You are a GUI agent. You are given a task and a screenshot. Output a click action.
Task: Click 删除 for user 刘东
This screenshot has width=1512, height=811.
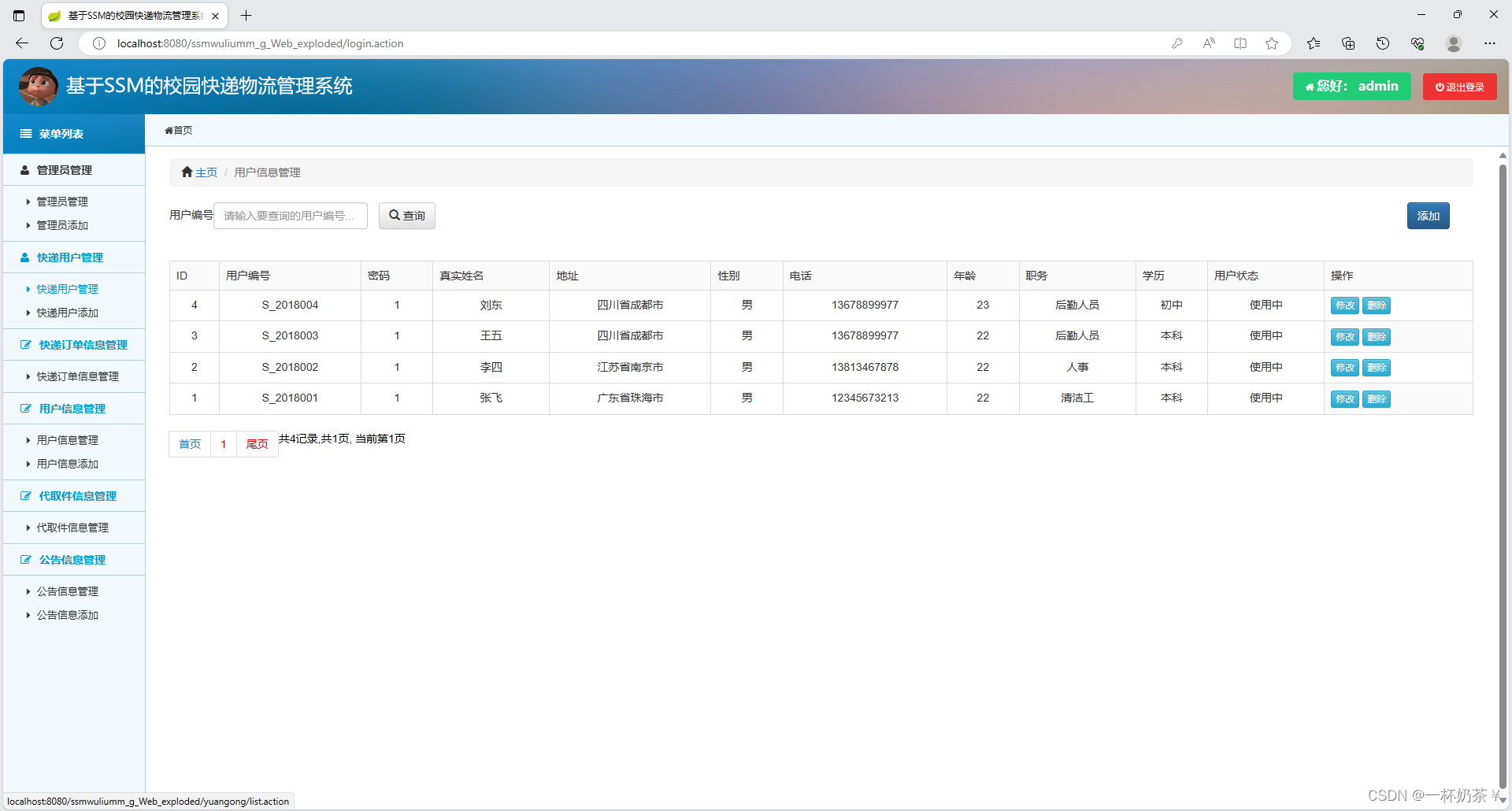tap(1377, 306)
